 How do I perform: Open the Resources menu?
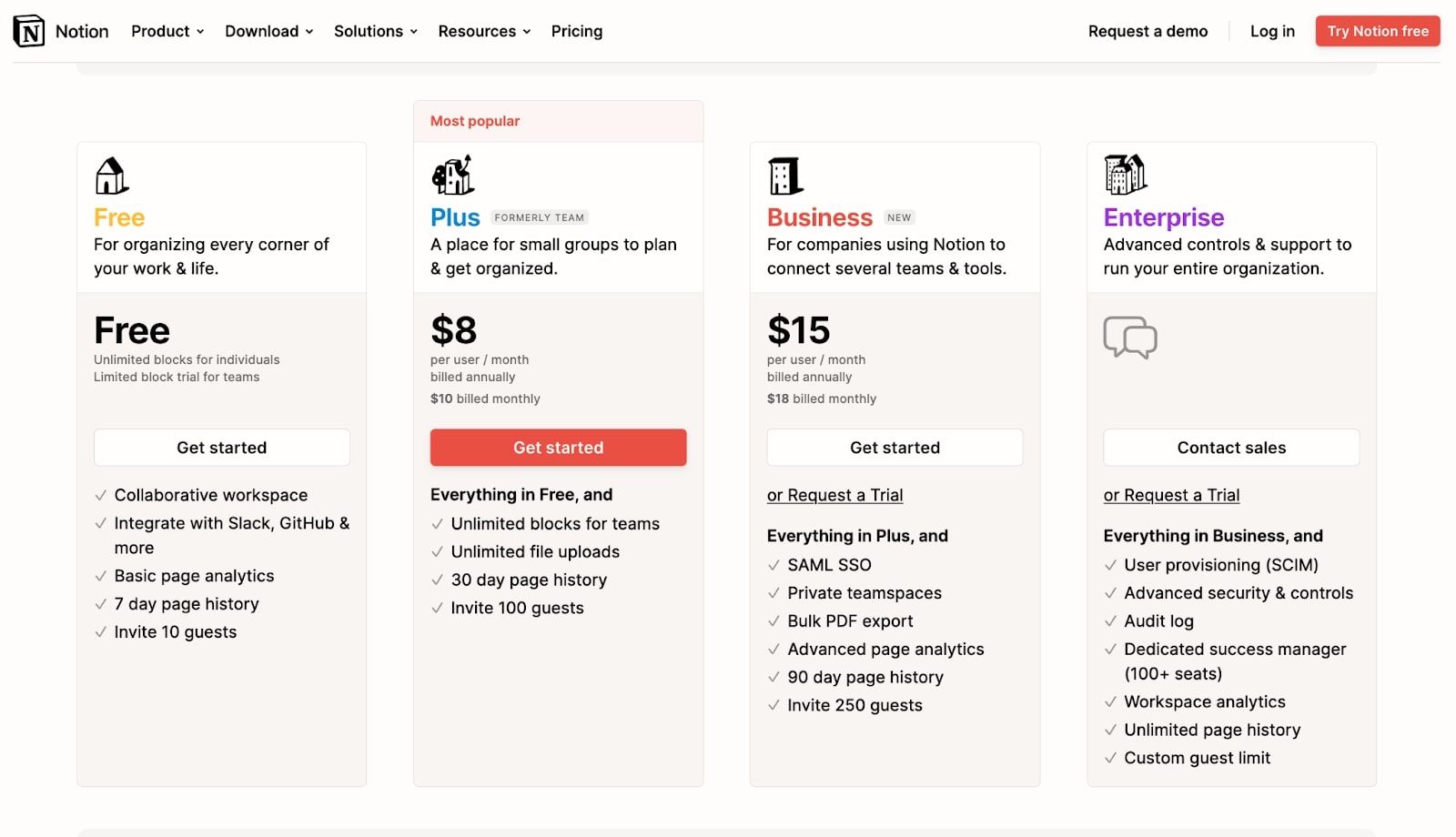tap(483, 31)
